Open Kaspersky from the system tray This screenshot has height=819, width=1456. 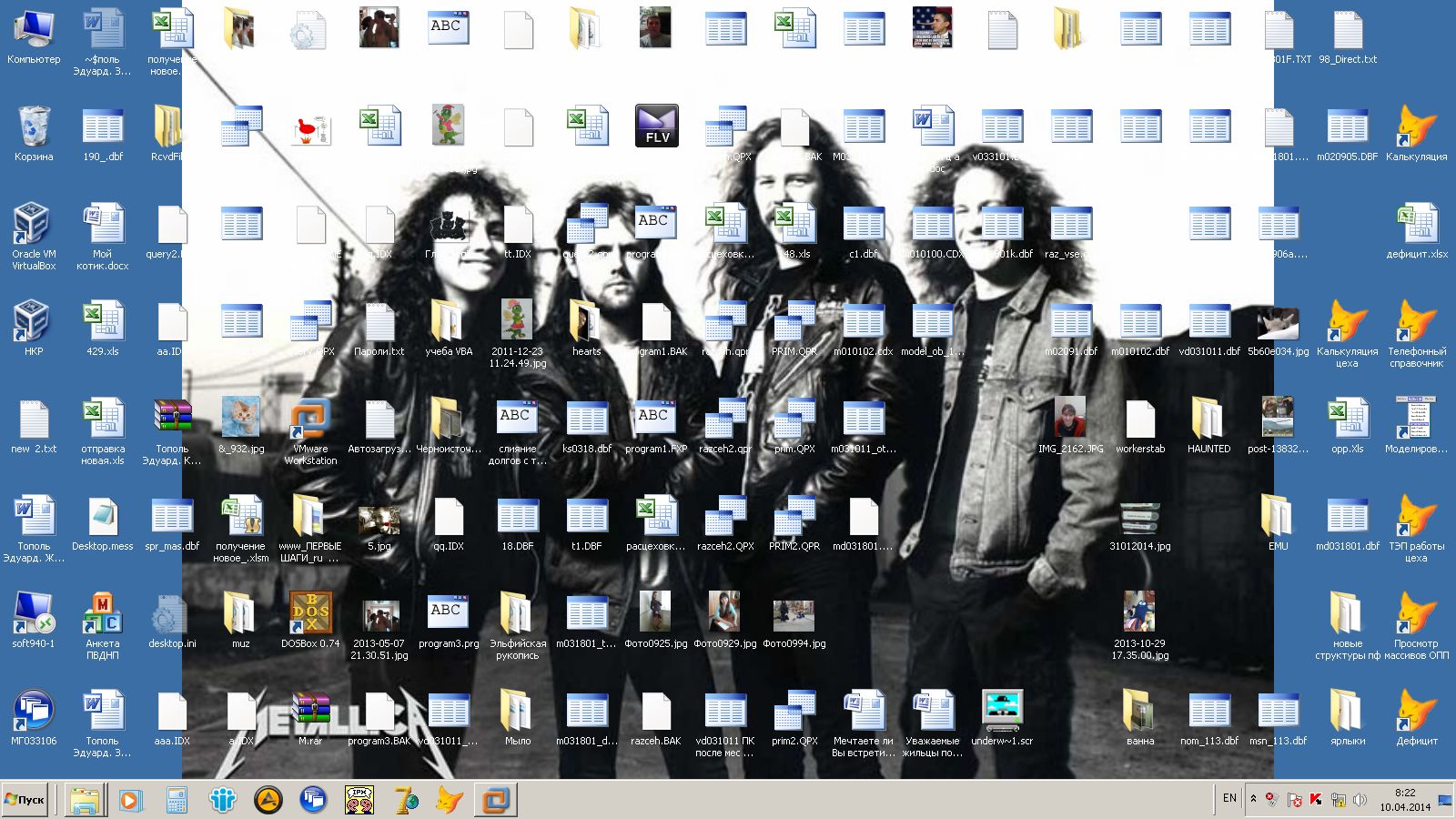coord(1317,800)
